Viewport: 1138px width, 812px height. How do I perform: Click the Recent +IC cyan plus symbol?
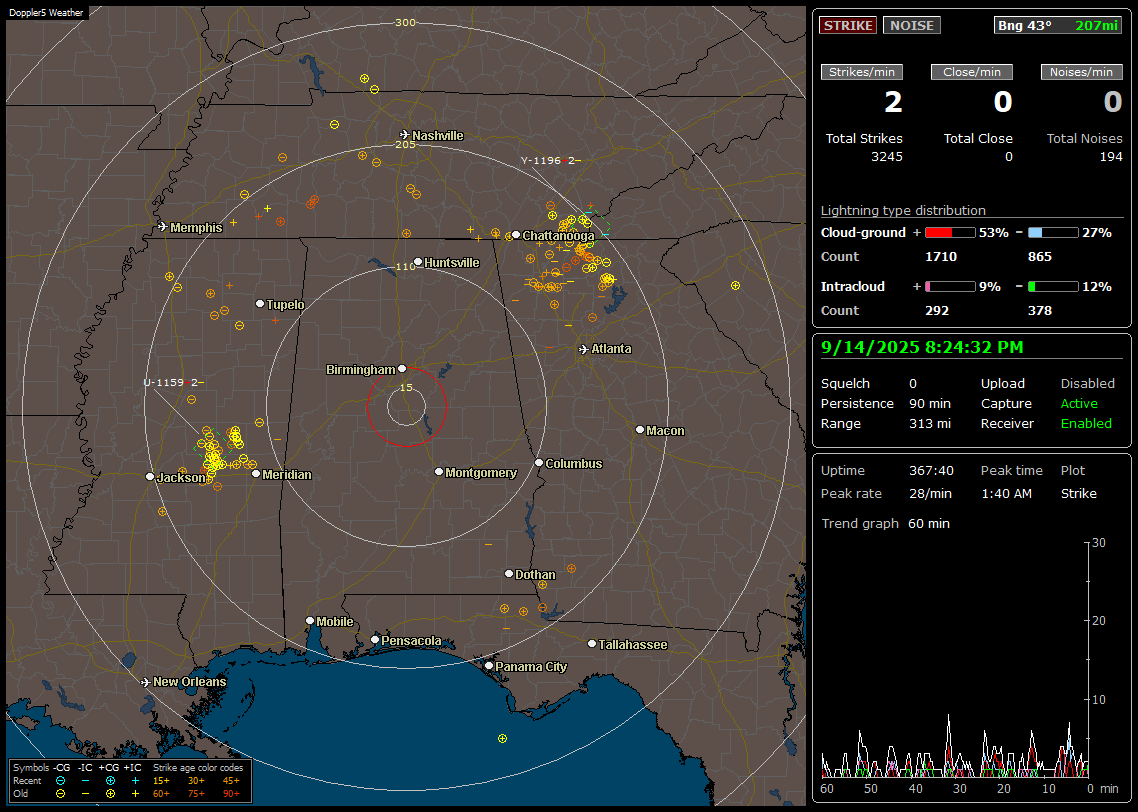pyautogui.click(x=135, y=781)
